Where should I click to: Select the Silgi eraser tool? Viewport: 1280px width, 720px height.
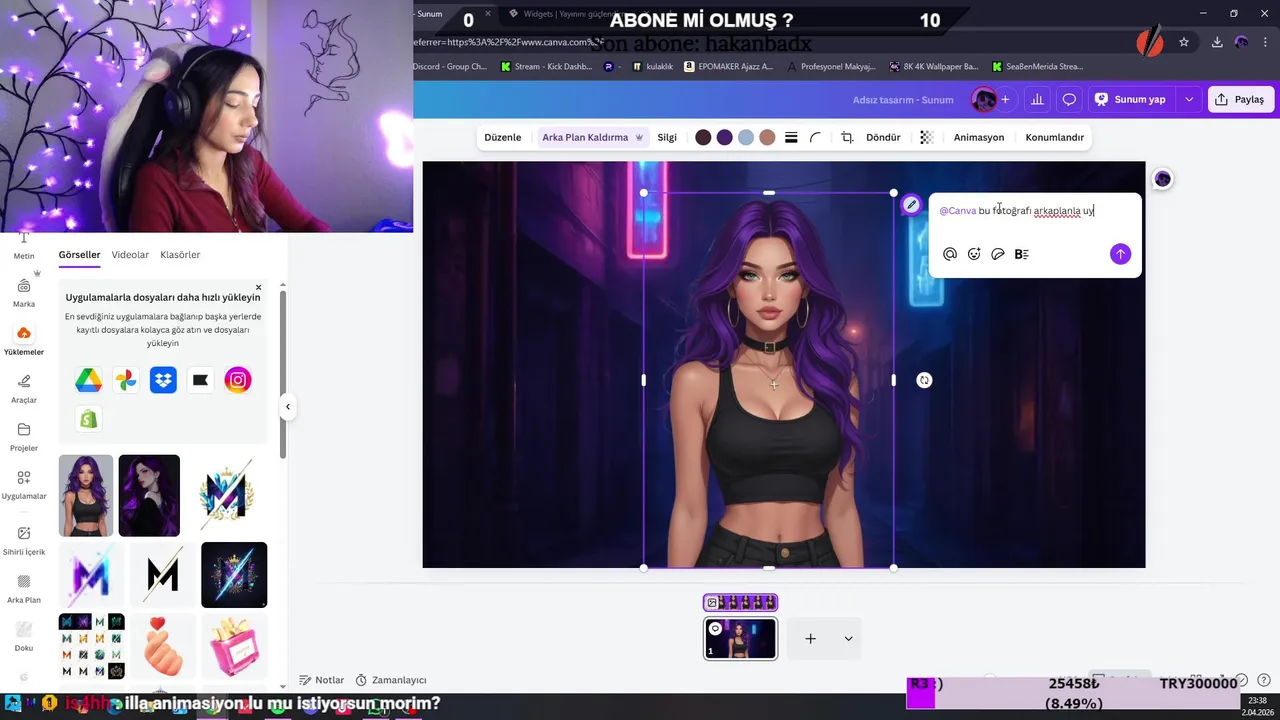coord(667,138)
